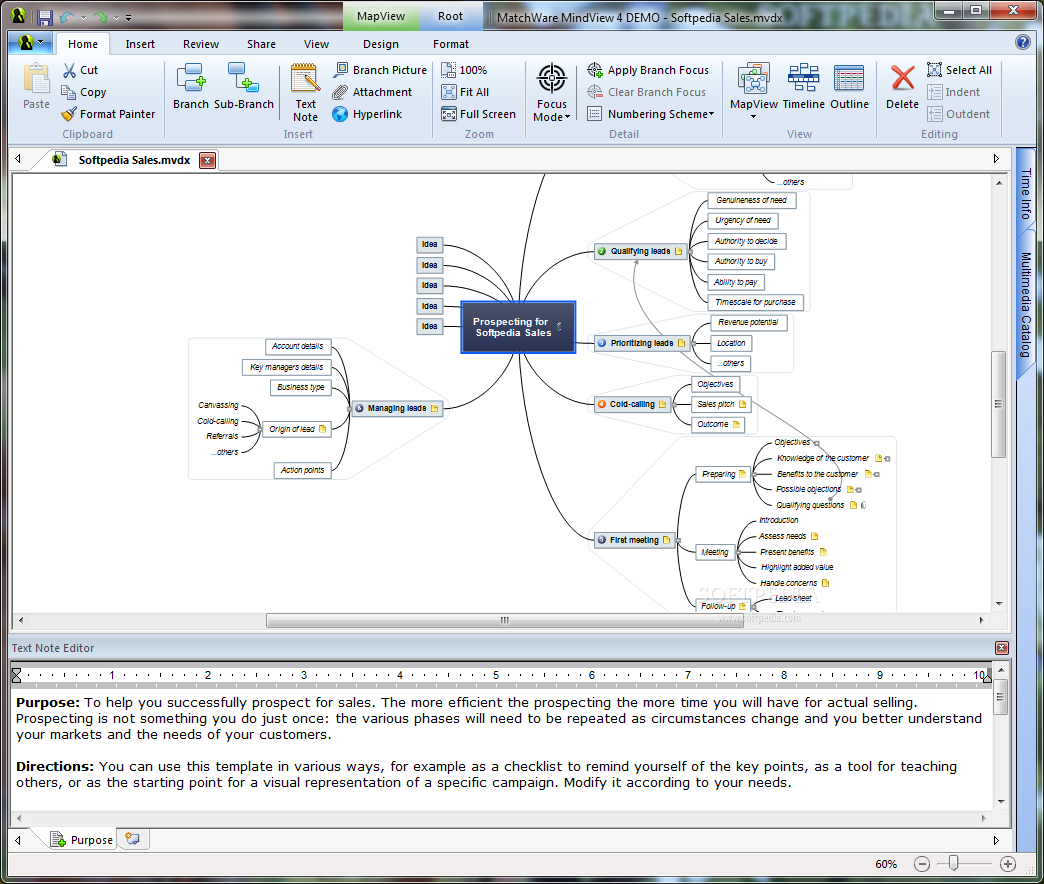Open the Numbering Scheme dropdown
The height and width of the screenshot is (884, 1044).
pyautogui.click(x=651, y=114)
